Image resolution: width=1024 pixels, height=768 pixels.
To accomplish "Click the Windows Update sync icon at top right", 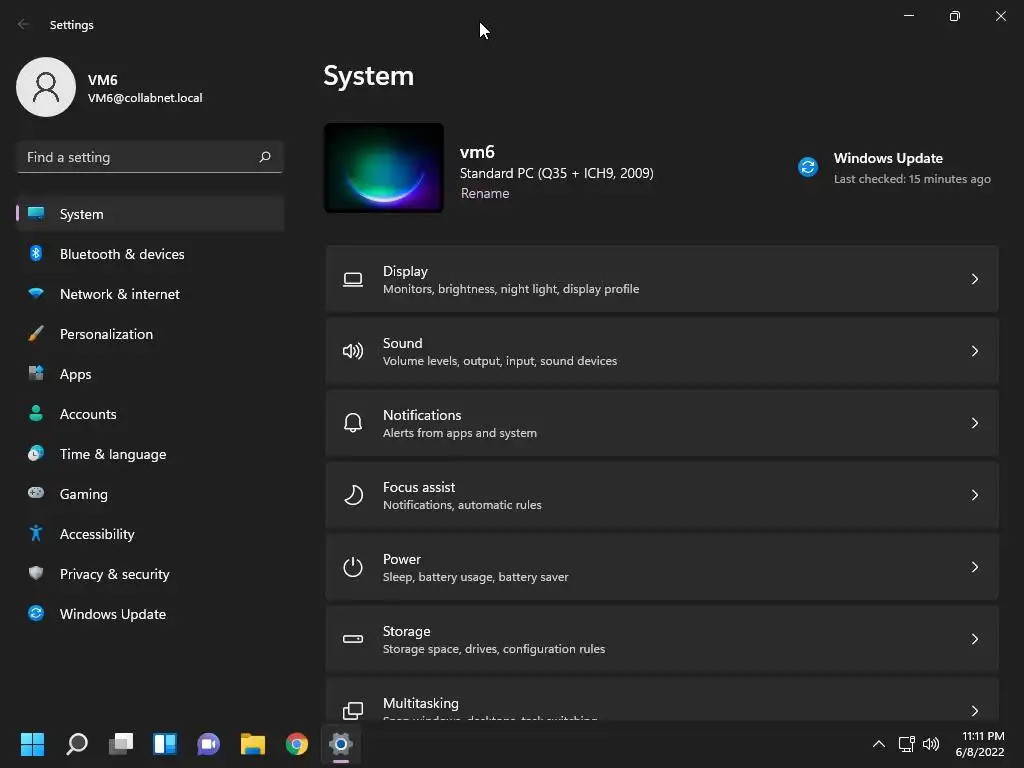I will coord(808,167).
